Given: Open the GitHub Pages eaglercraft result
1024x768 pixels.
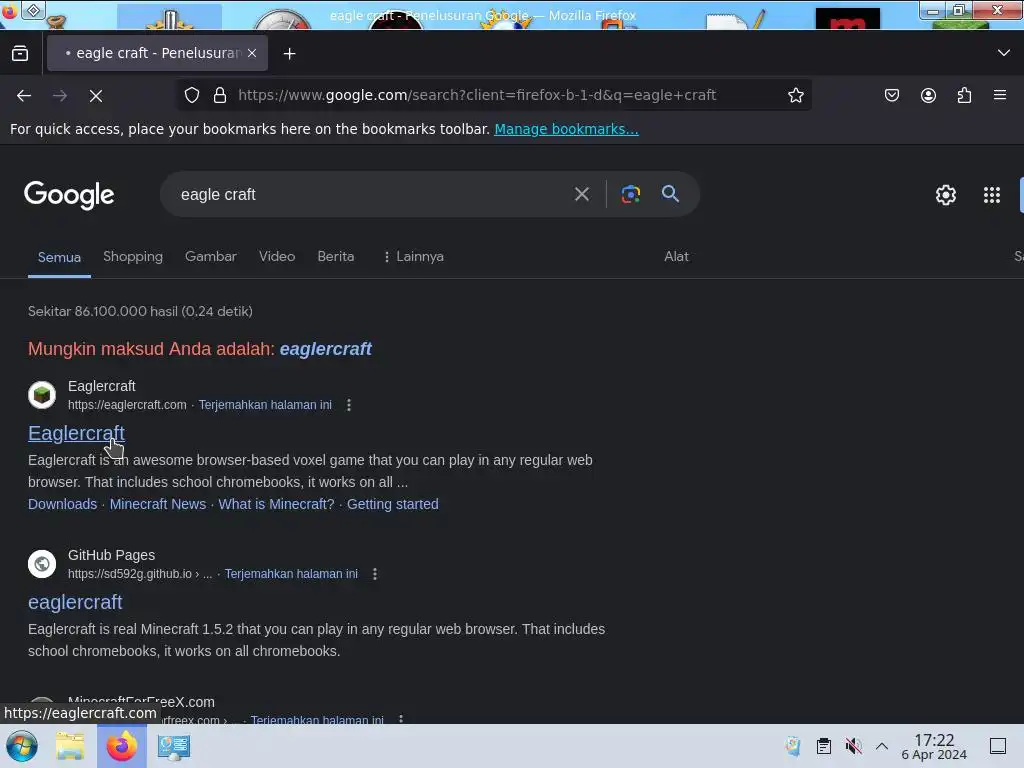Looking at the screenshot, I should tap(75, 602).
